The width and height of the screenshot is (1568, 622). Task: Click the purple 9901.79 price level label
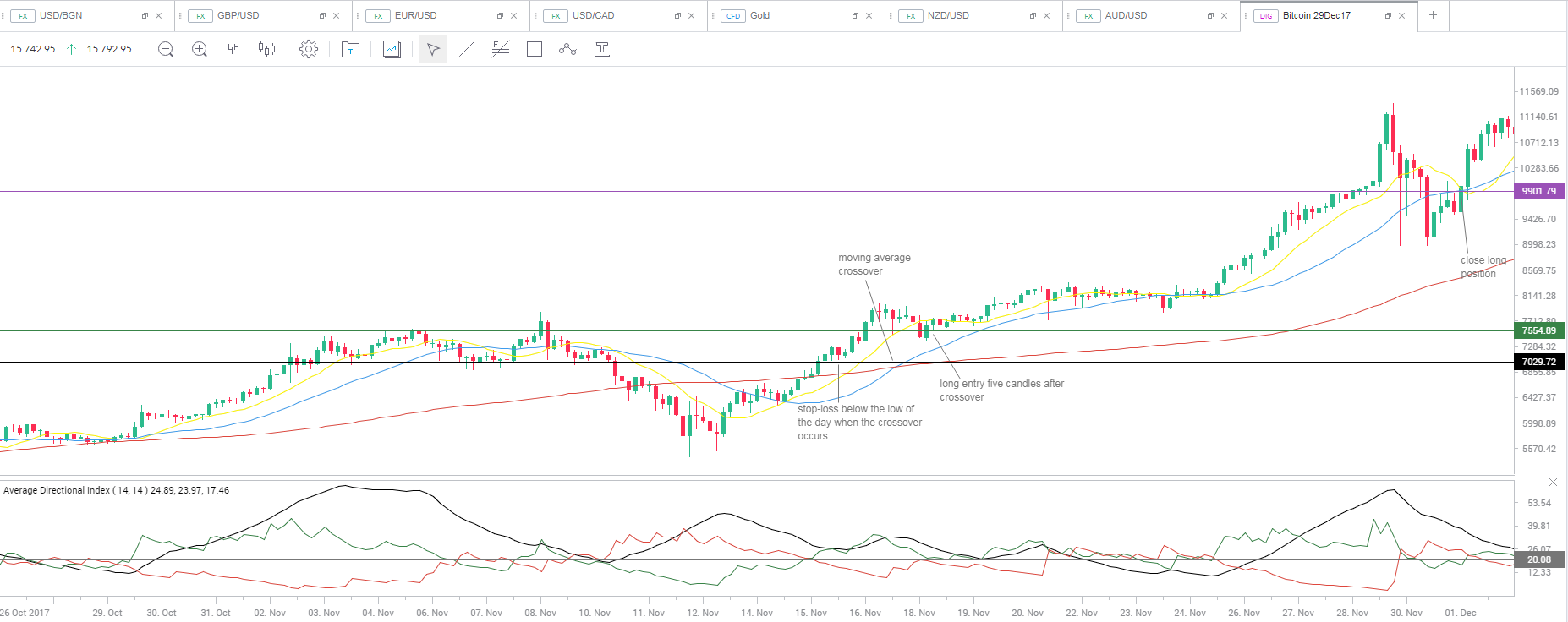1538,192
